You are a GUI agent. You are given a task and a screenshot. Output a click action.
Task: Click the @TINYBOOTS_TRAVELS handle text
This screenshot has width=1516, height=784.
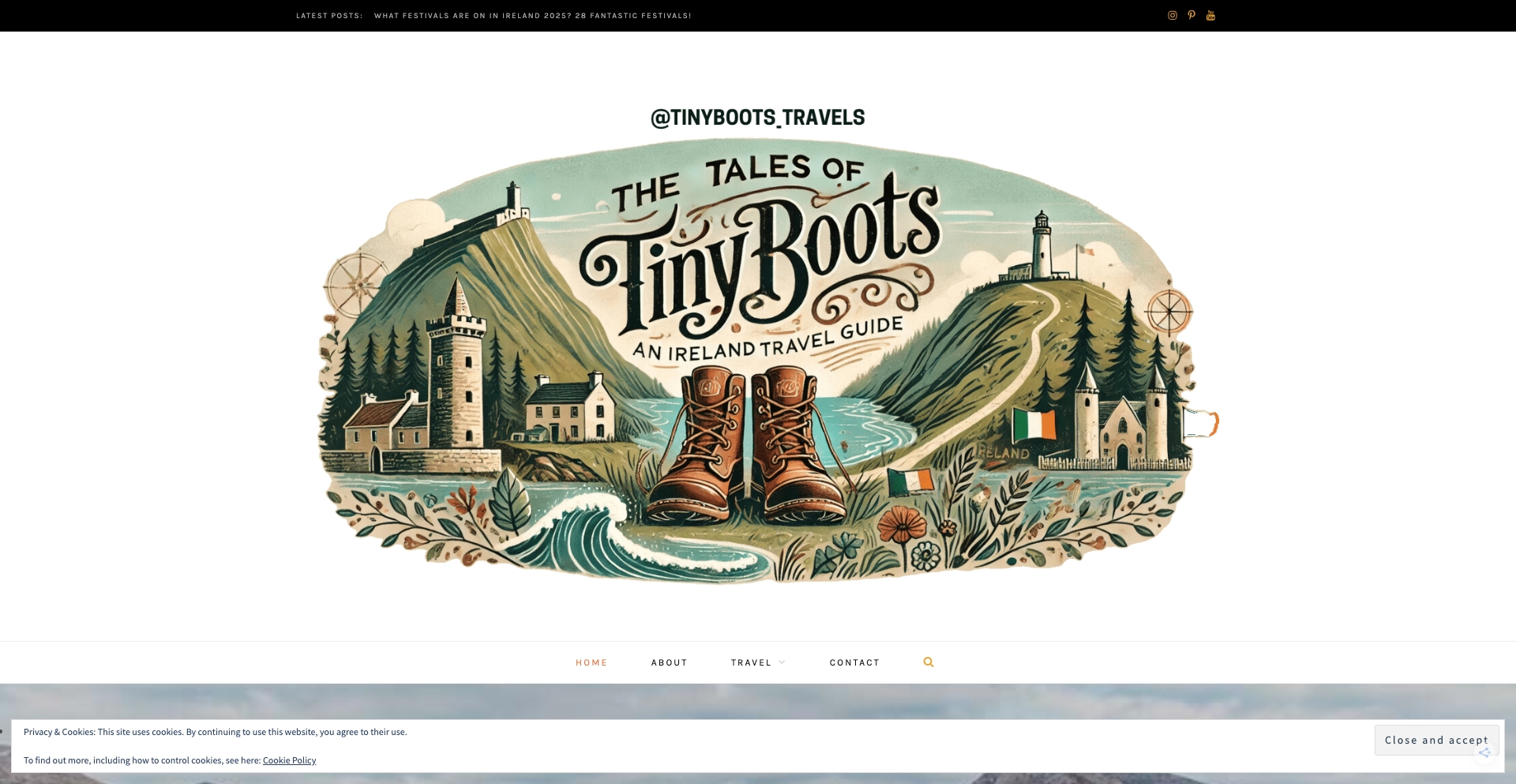point(756,117)
